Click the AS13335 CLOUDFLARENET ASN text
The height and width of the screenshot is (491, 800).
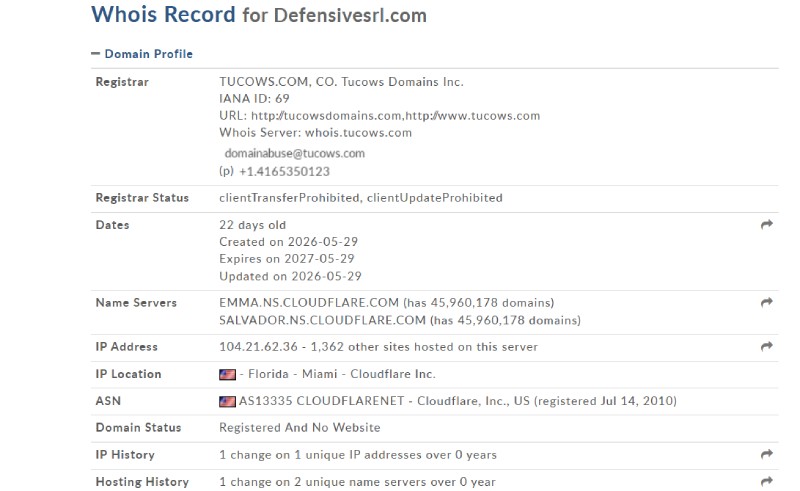coord(321,401)
